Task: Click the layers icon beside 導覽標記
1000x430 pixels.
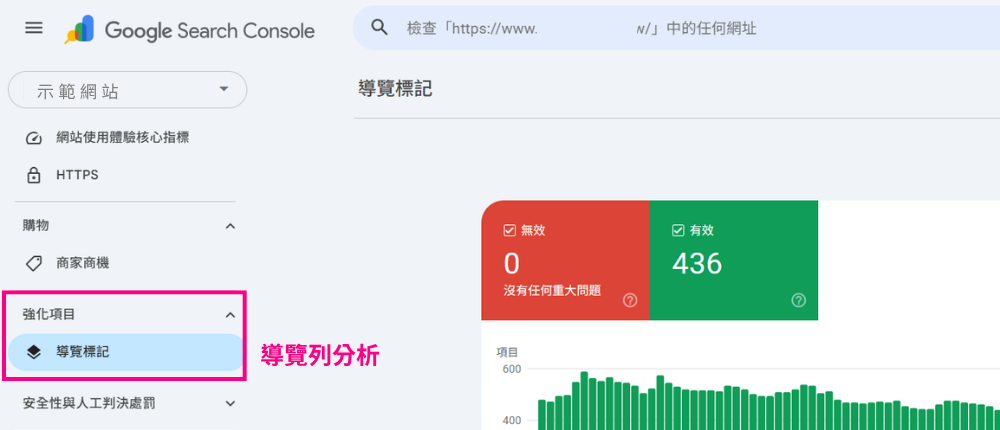Action: (x=34, y=352)
